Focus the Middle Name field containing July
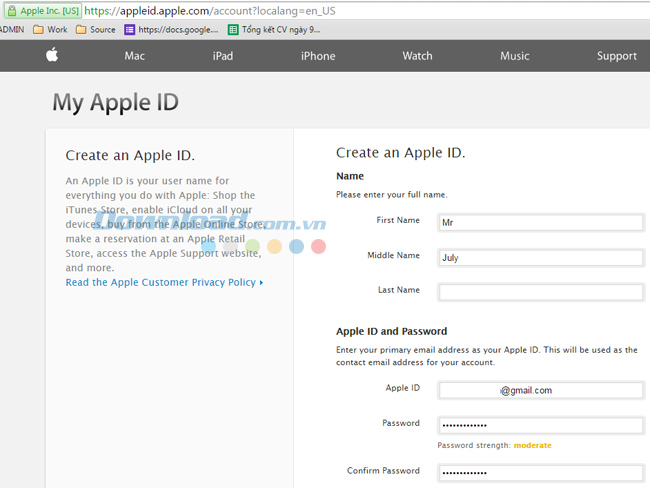Viewport: 650px width, 488px height. [540, 258]
